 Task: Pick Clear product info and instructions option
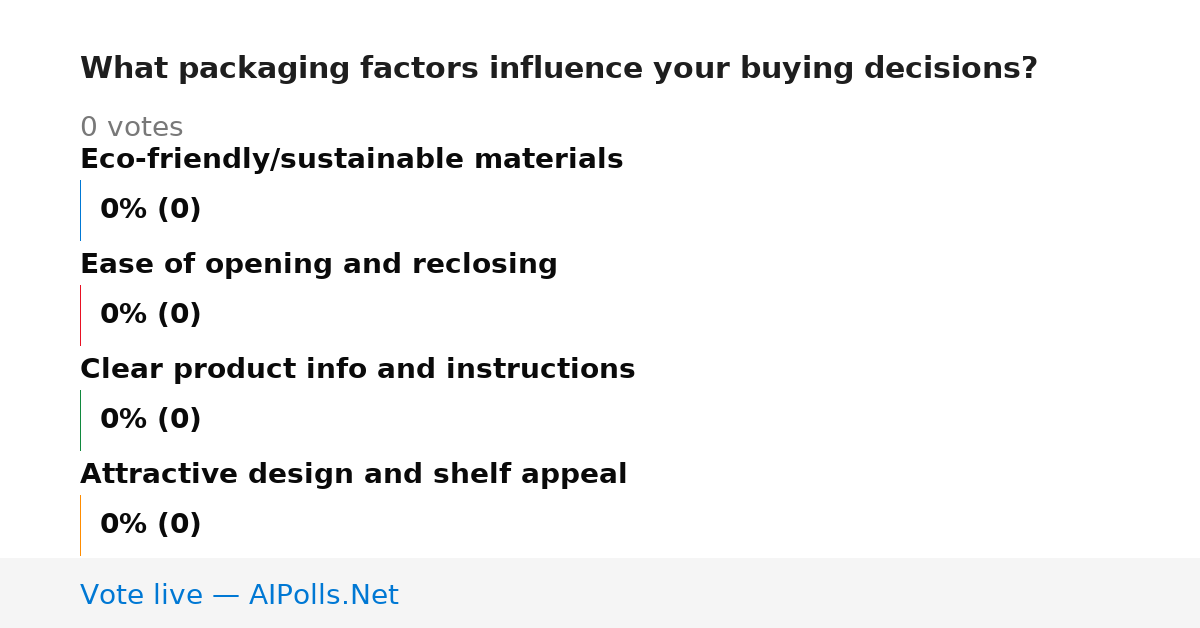point(357,370)
